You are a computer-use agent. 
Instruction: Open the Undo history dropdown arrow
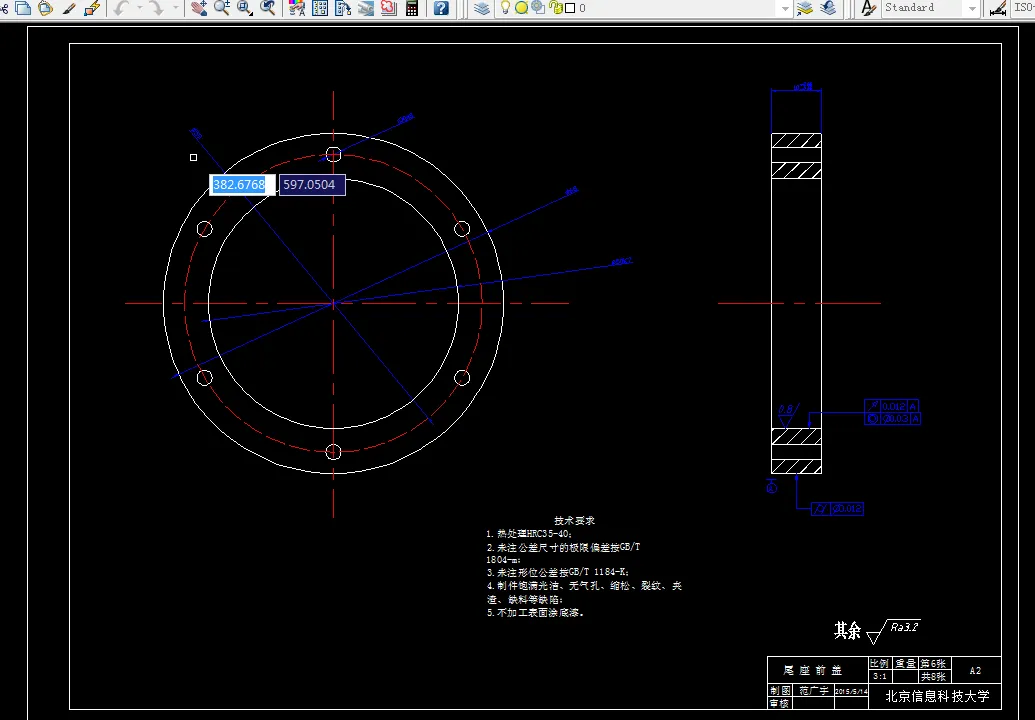139,8
